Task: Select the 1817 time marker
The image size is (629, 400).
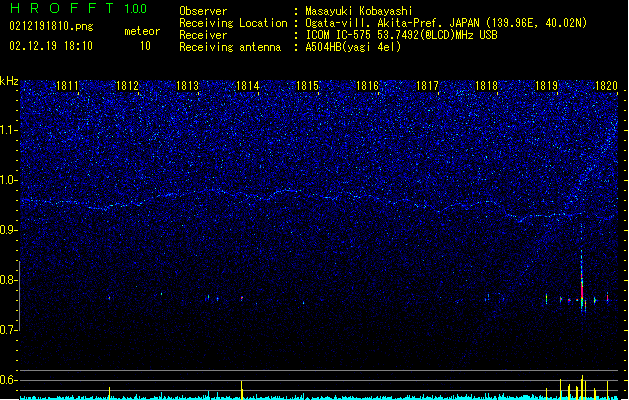Action: (427, 87)
